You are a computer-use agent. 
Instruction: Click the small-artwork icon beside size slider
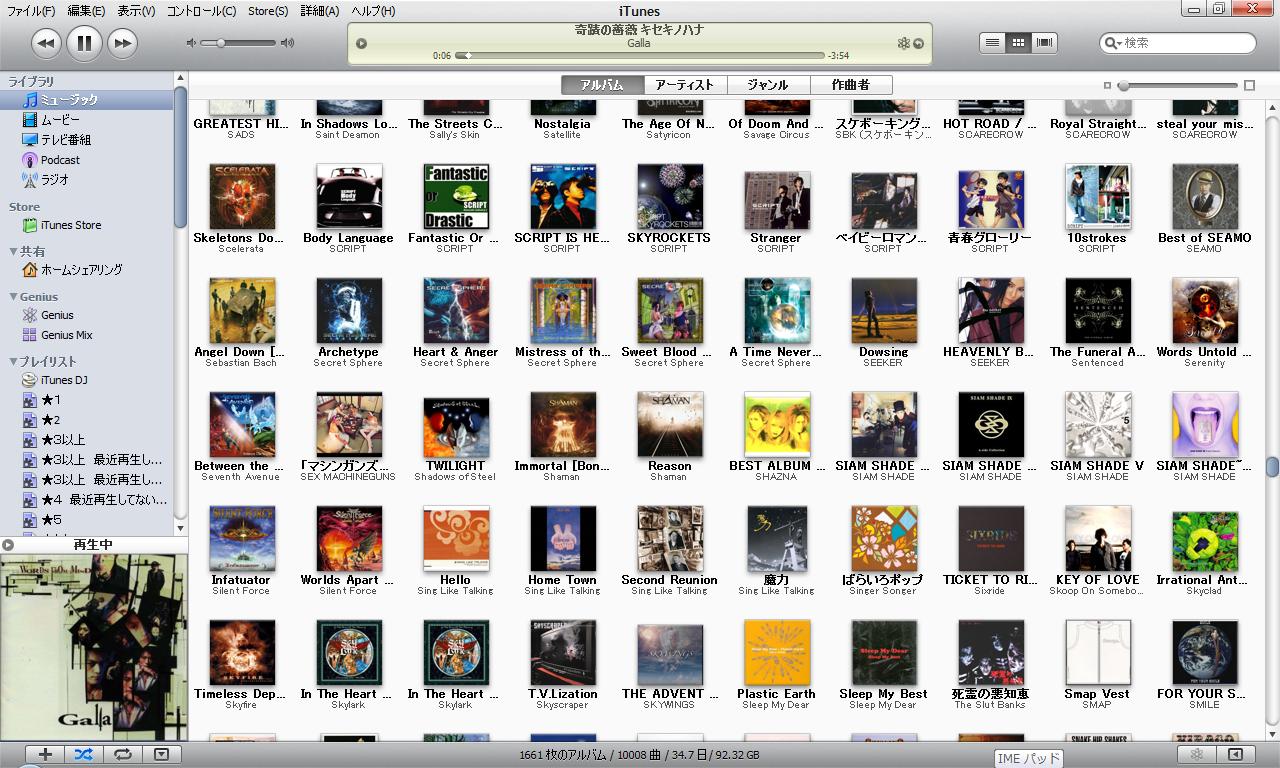[1107, 86]
